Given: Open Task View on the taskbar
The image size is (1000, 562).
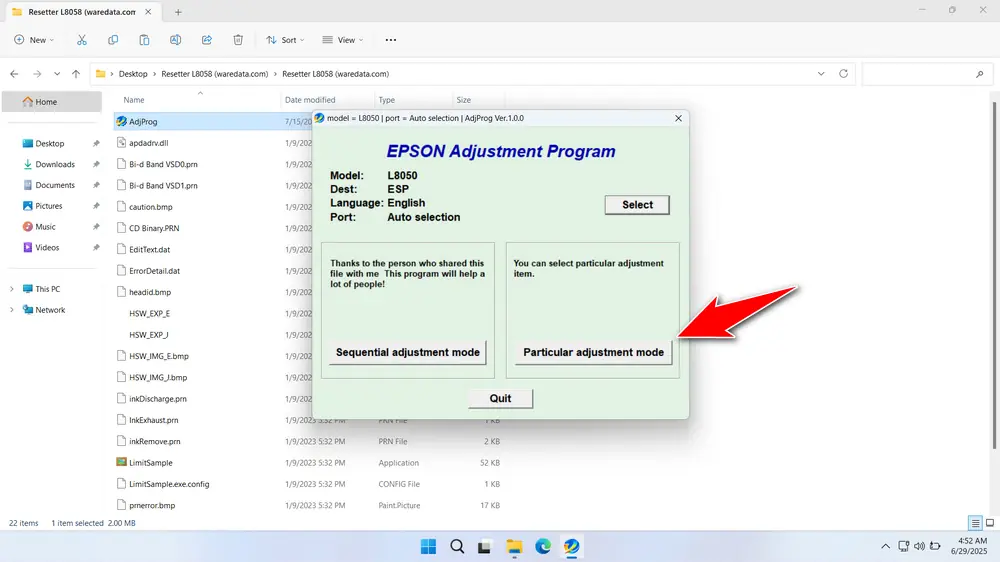Looking at the screenshot, I should click(485, 547).
